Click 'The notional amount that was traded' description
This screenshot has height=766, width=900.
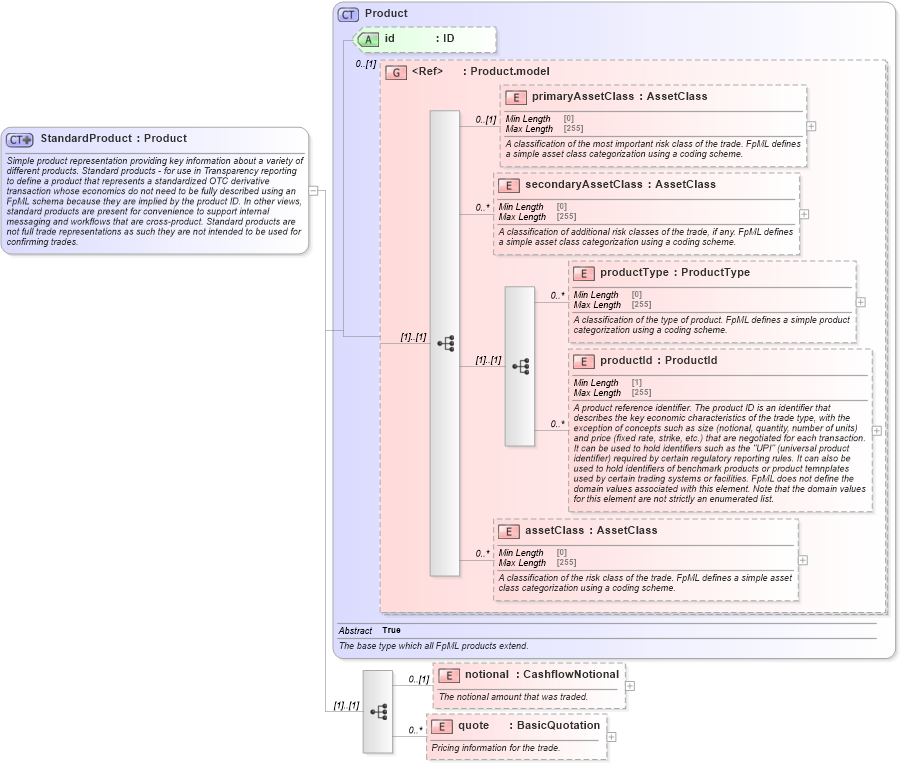[513, 697]
